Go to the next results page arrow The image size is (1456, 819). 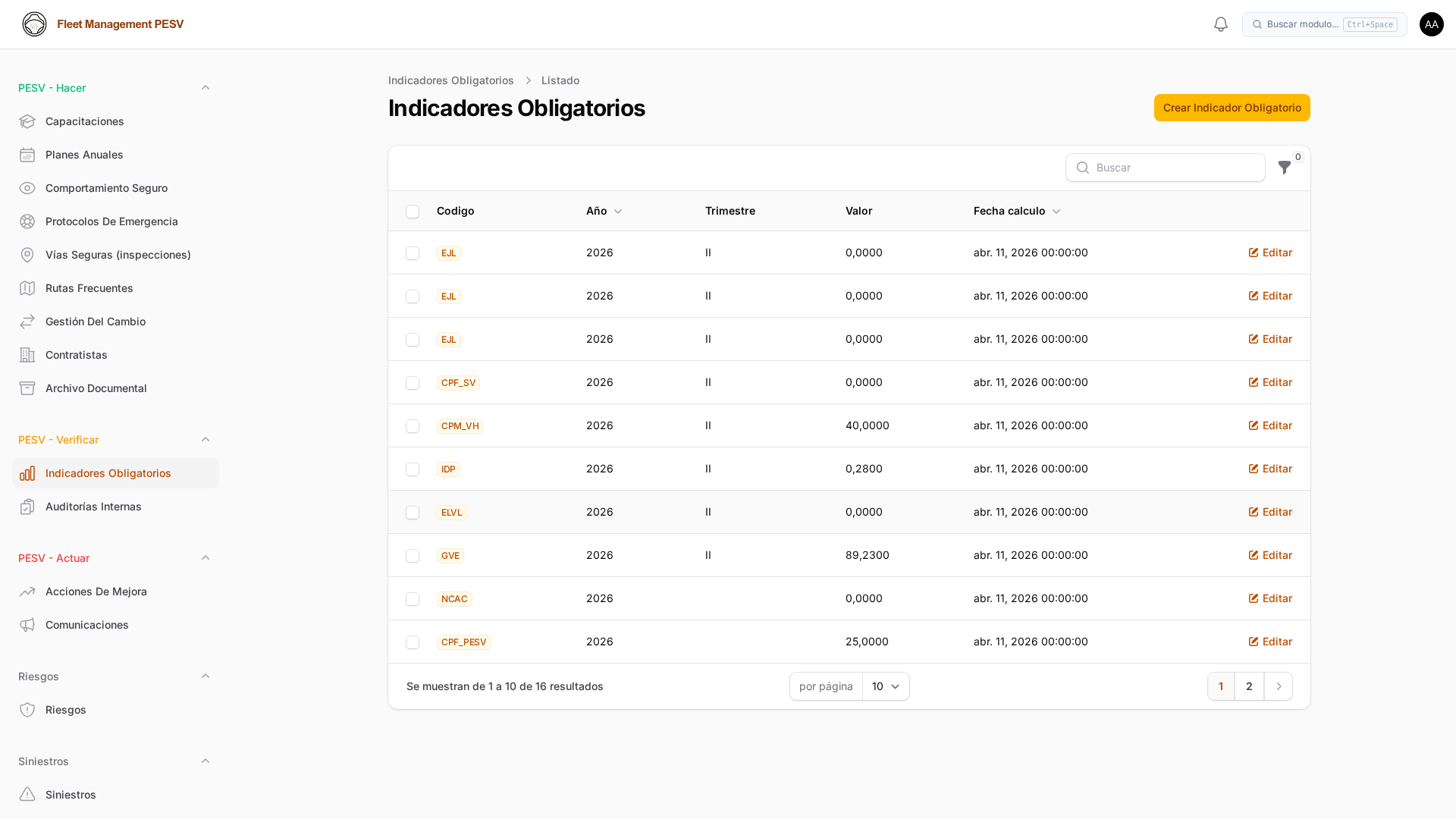pyautogui.click(x=1279, y=686)
